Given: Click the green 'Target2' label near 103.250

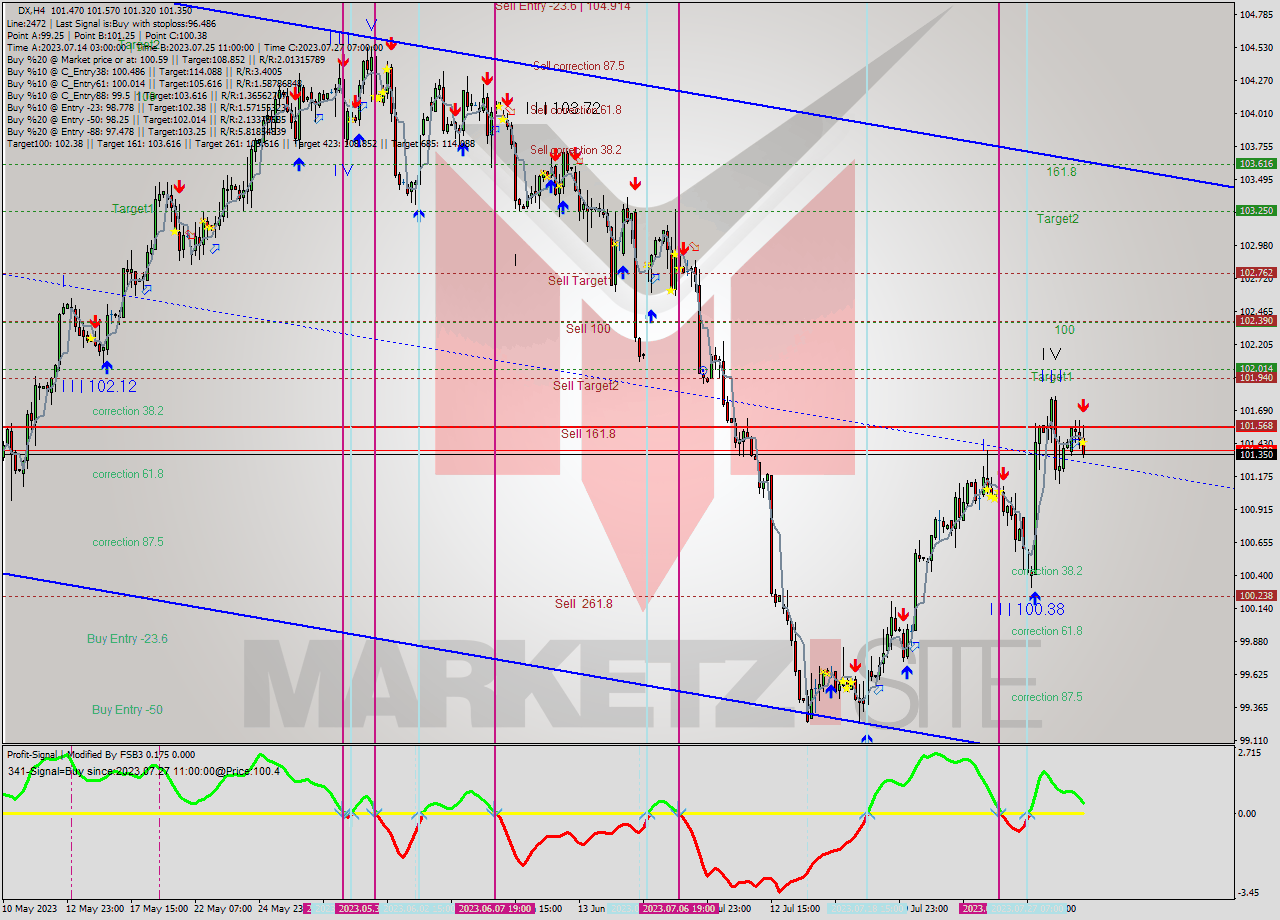Looking at the screenshot, I should [x=1058, y=219].
